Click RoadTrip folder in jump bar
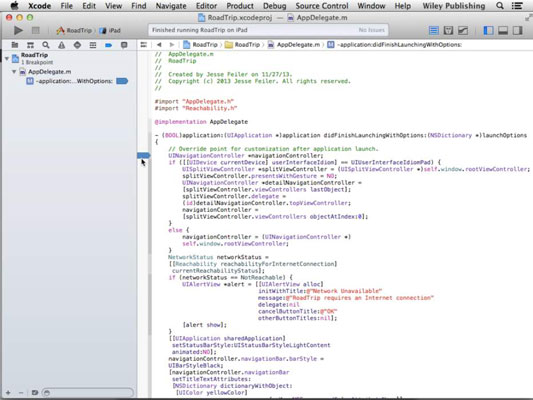 click(243, 45)
